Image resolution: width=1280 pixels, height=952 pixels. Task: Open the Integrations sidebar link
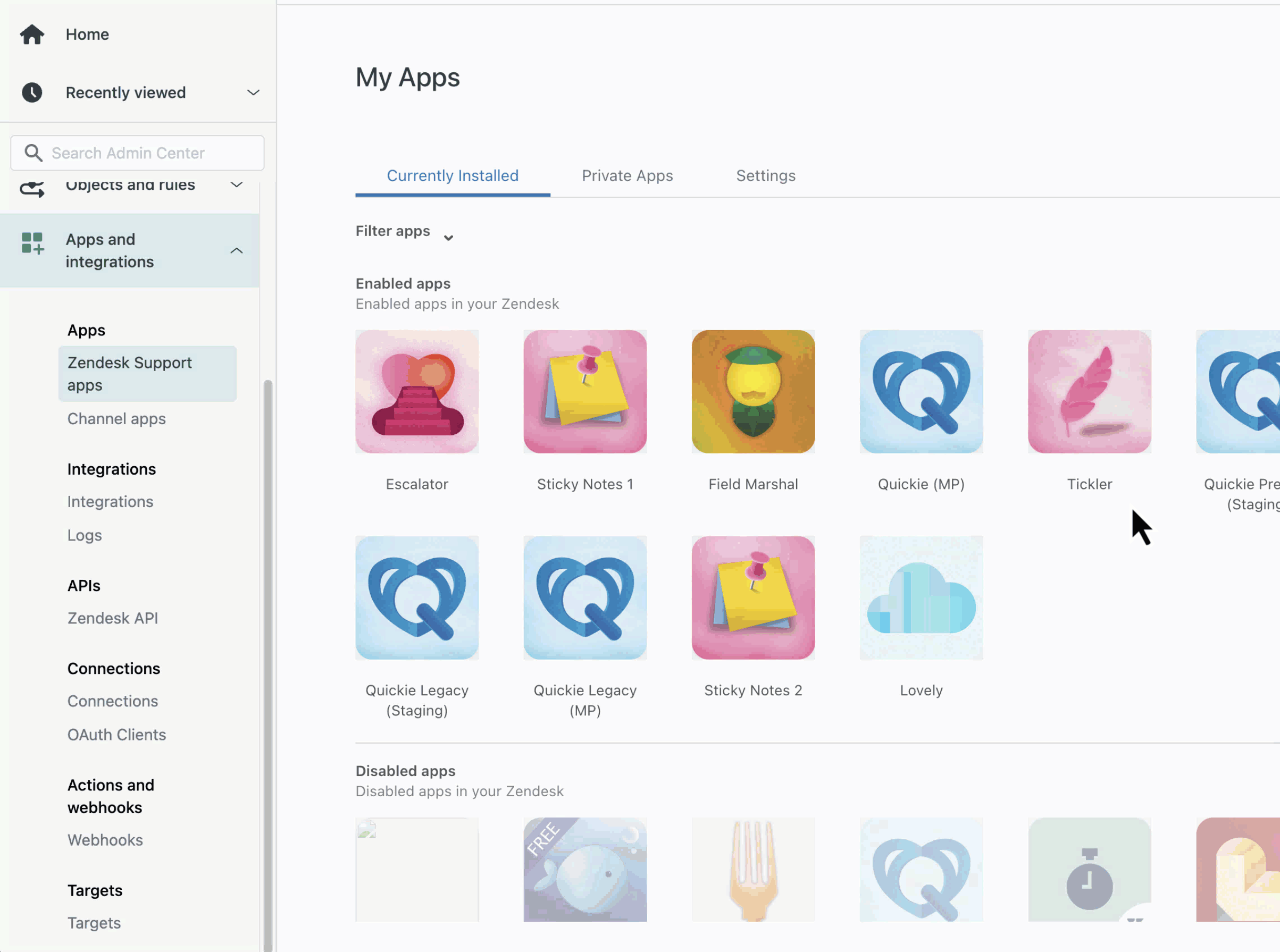click(110, 501)
